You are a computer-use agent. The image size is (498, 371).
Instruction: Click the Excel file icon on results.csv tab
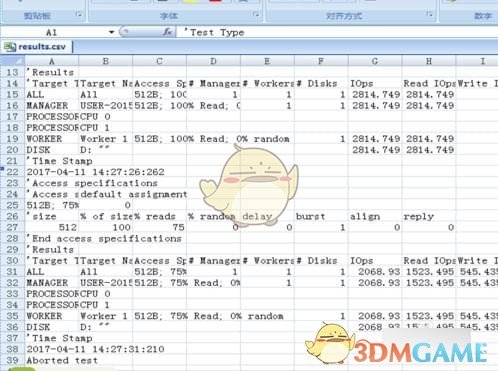(x=10, y=47)
